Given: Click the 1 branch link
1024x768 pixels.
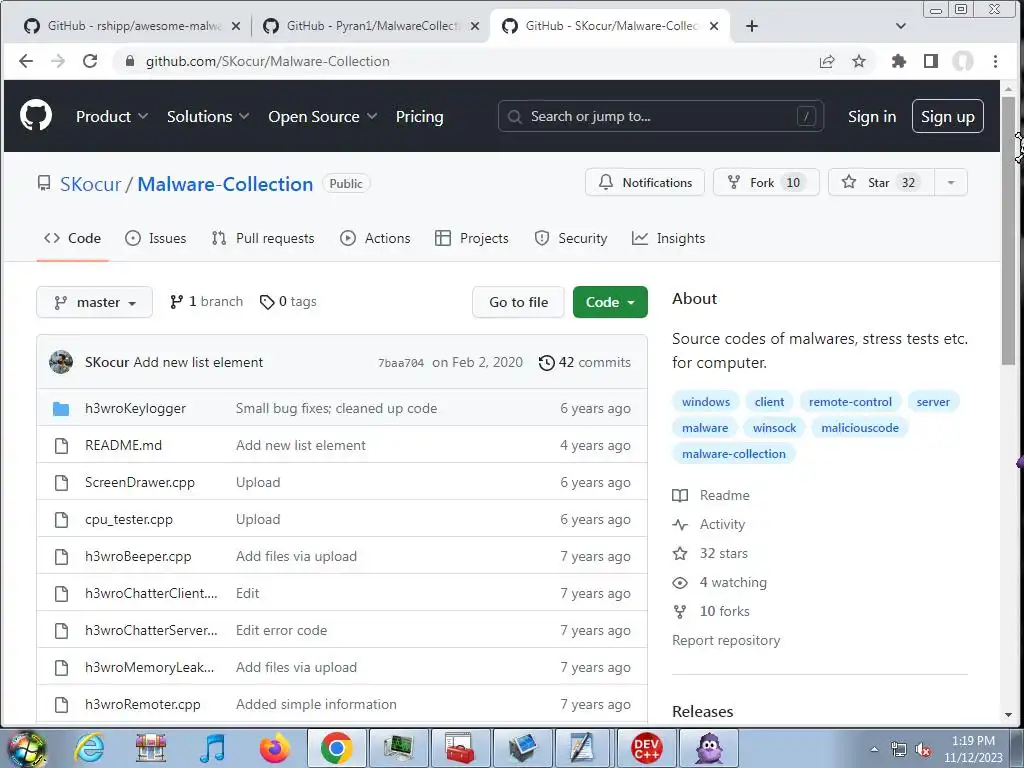Looking at the screenshot, I should (x=206, y=302).
